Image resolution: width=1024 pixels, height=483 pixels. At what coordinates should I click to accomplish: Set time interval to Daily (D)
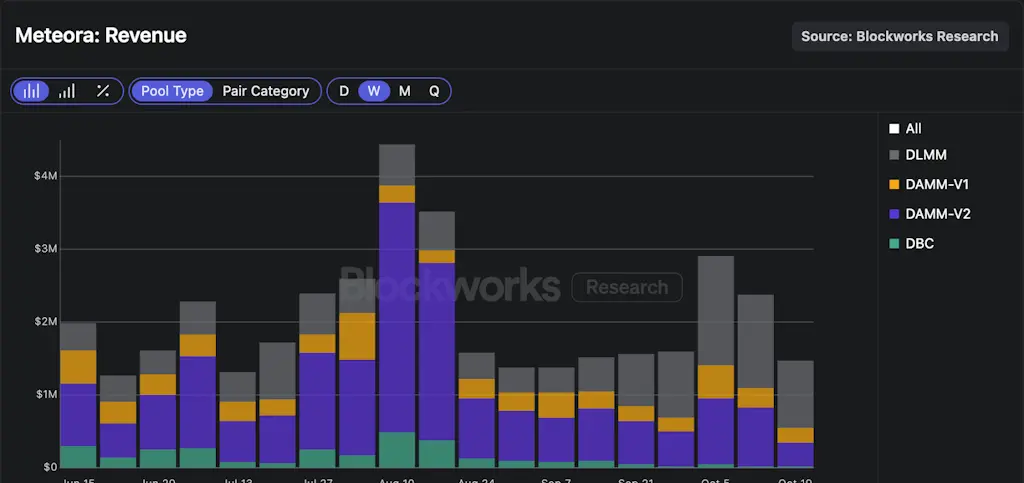(x=344, y=91)
